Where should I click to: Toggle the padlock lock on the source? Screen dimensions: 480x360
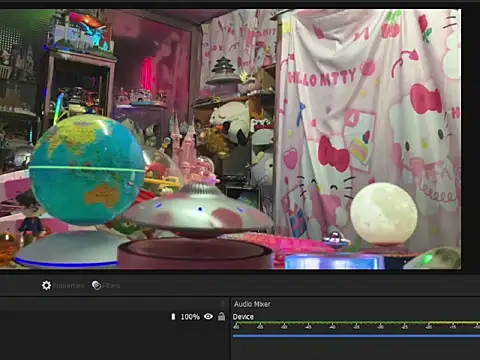(x=221, y=316)
